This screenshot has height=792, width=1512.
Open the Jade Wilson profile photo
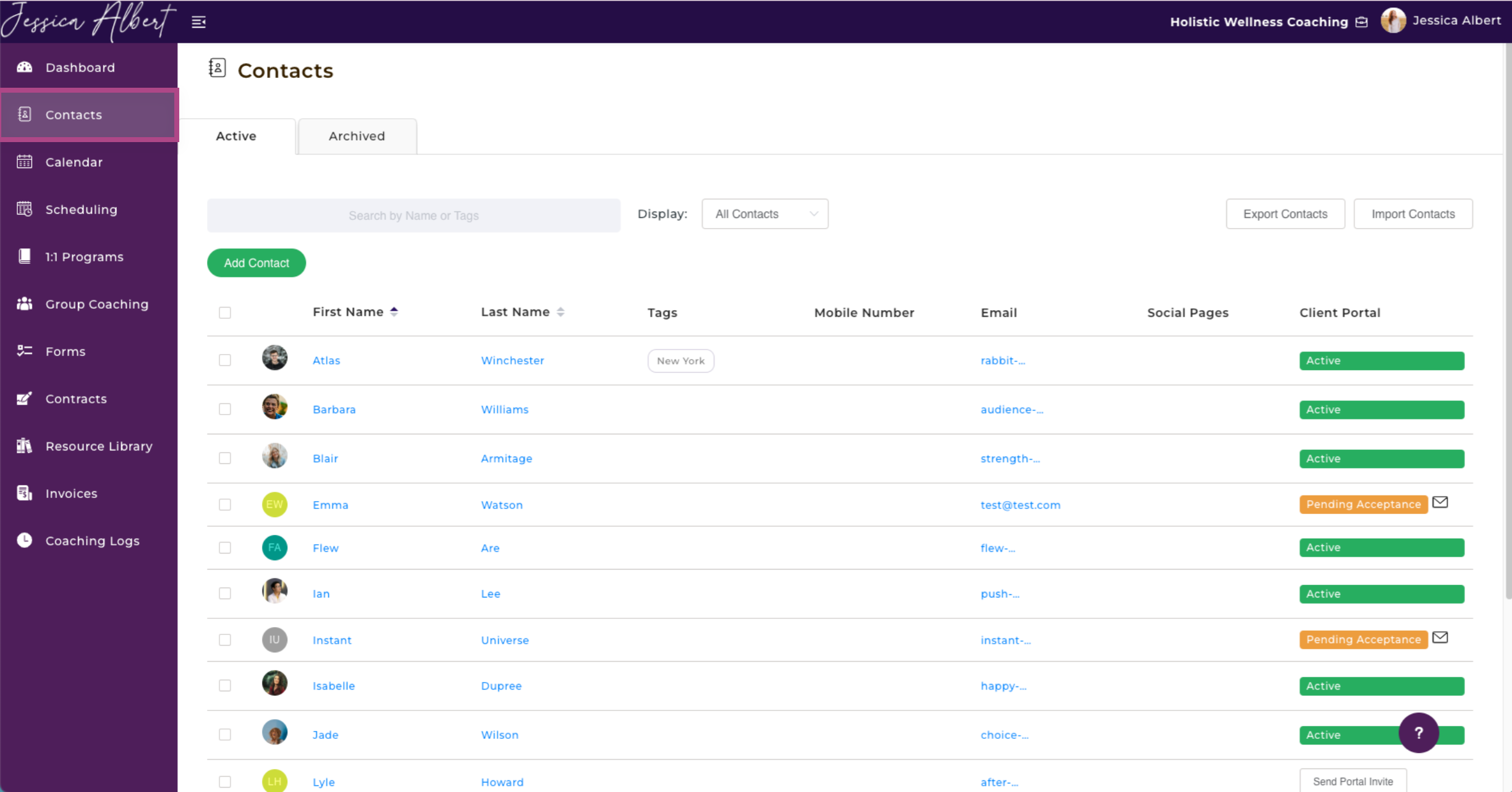pyautogui.click(x=274, y=732)
